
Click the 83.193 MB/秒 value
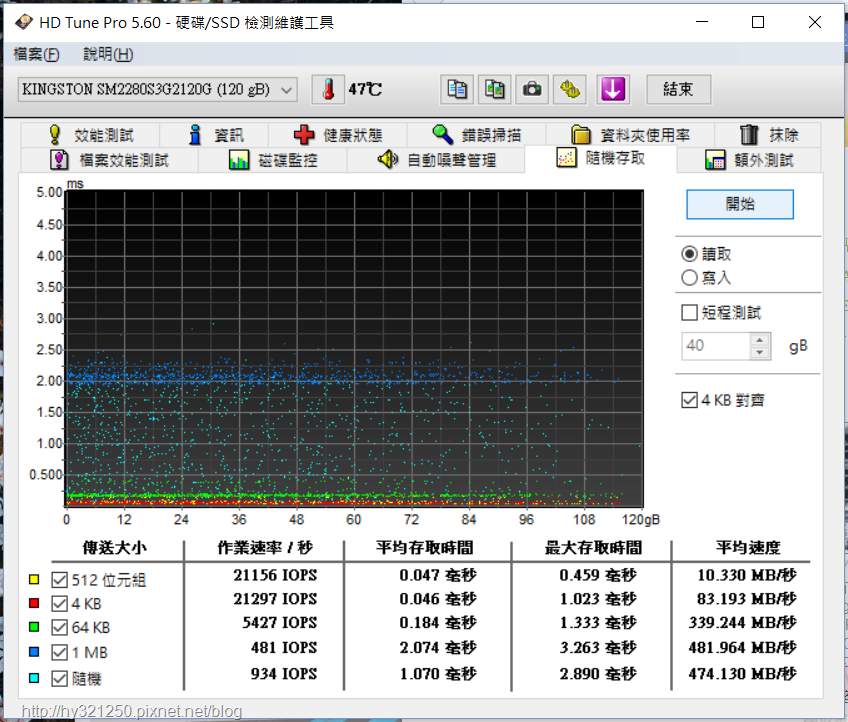point(746,599)
